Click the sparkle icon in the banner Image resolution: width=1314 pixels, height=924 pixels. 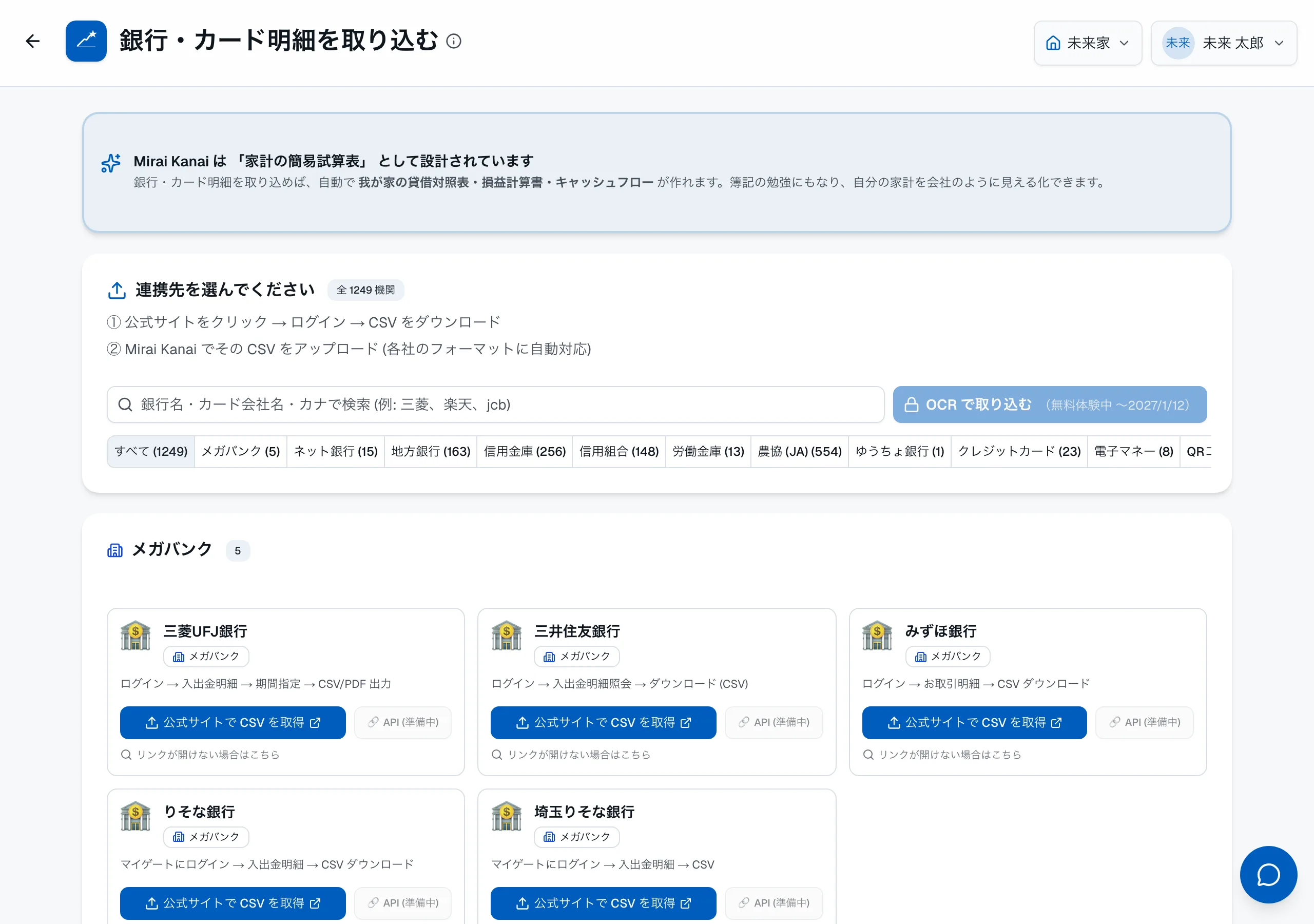111,163
